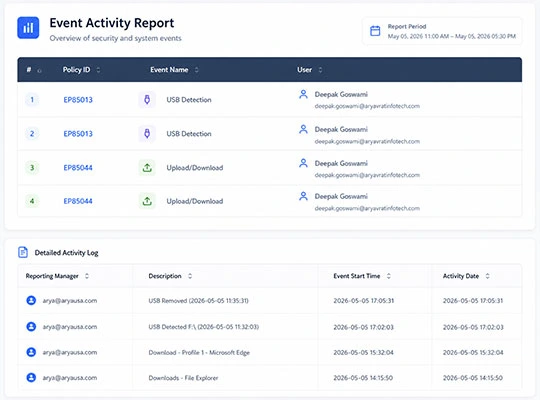Screen dimensions: 540x400
Task: Click USB icon in row 2
Action: tap(147, 134)
